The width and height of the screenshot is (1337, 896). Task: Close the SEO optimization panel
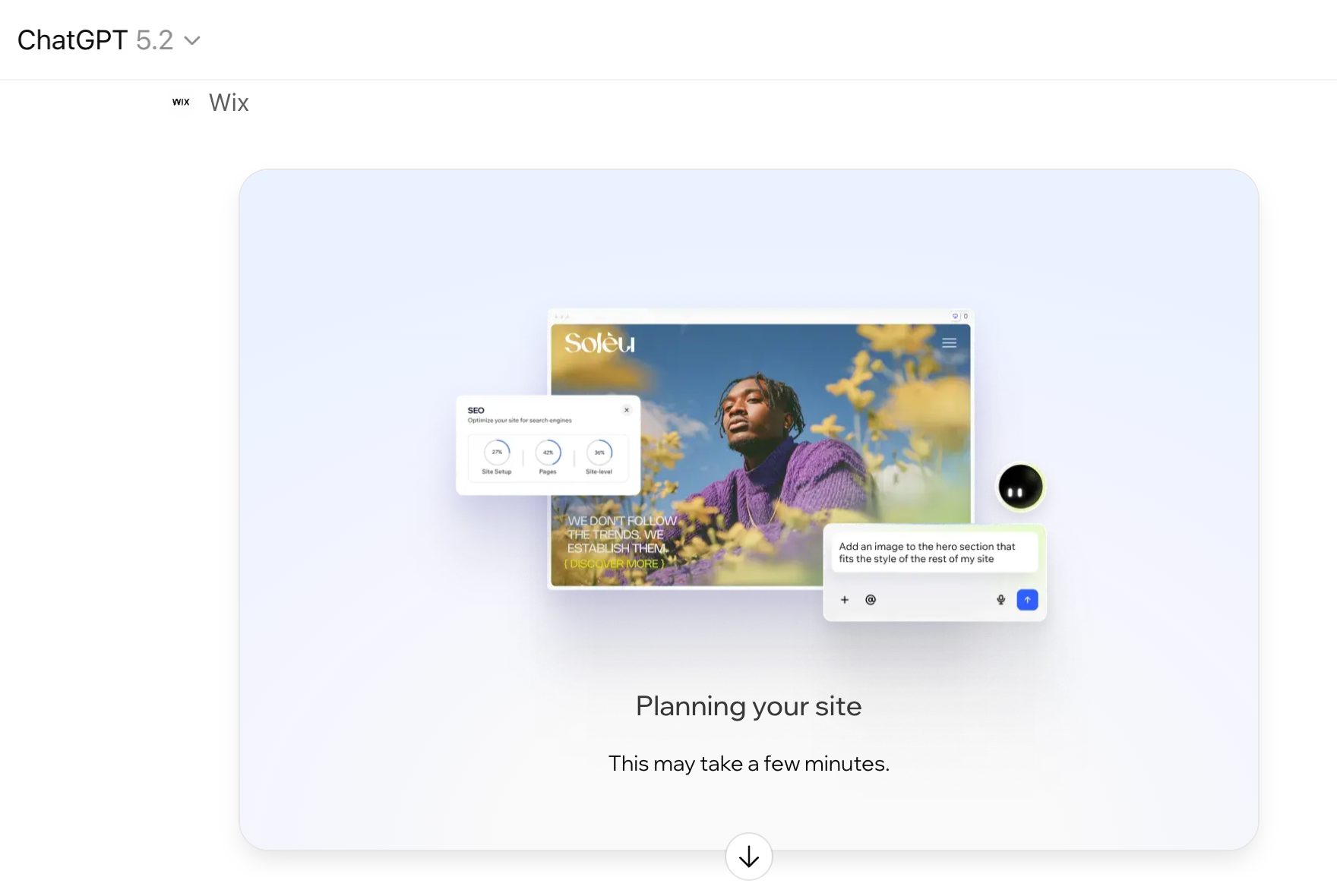point(627,410)
